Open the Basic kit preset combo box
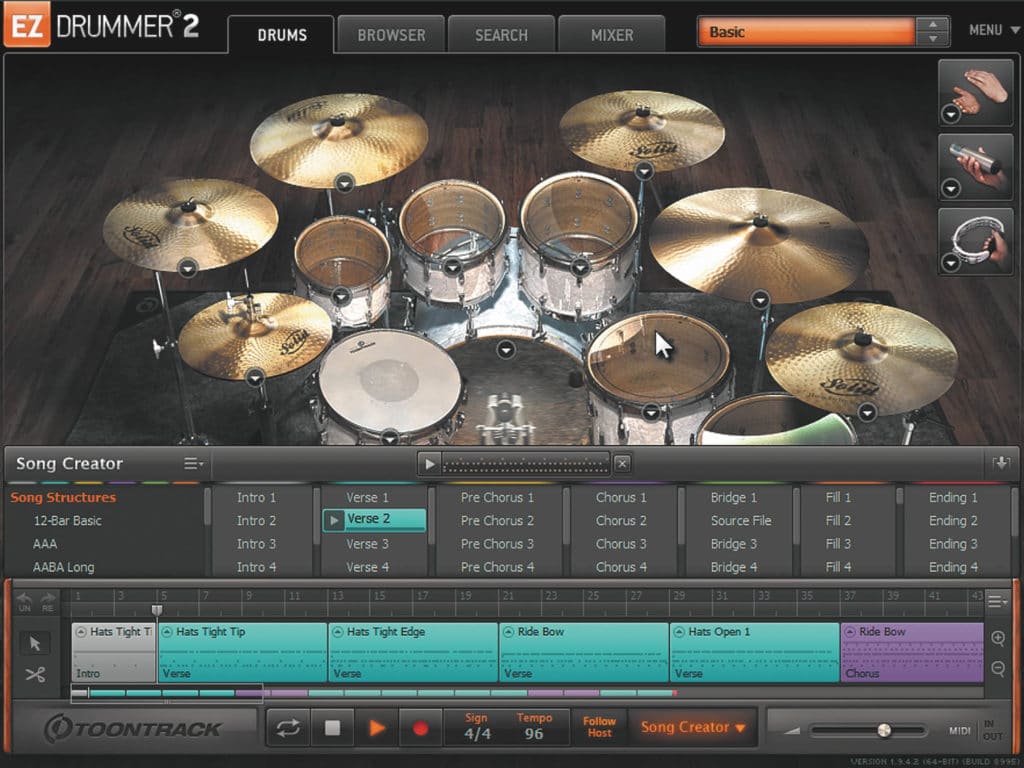Image resolution: width=1024 pixels, height=768 pixels. click(x=807, y=31)
